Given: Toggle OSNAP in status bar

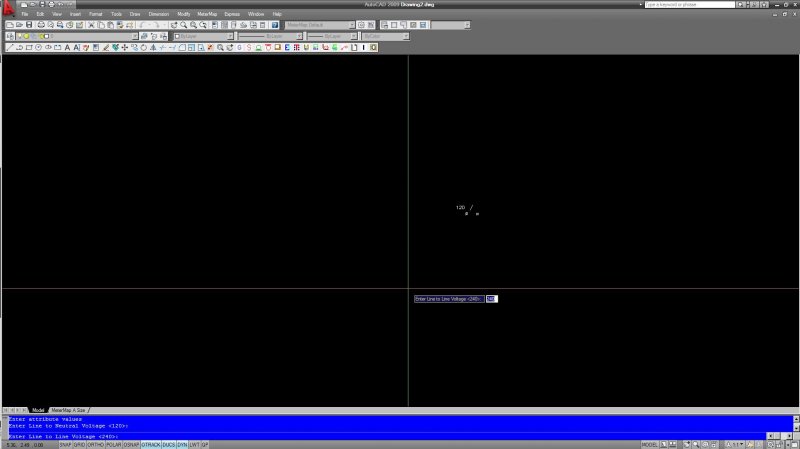Looking at the screenshot, I should pos(131,445).
